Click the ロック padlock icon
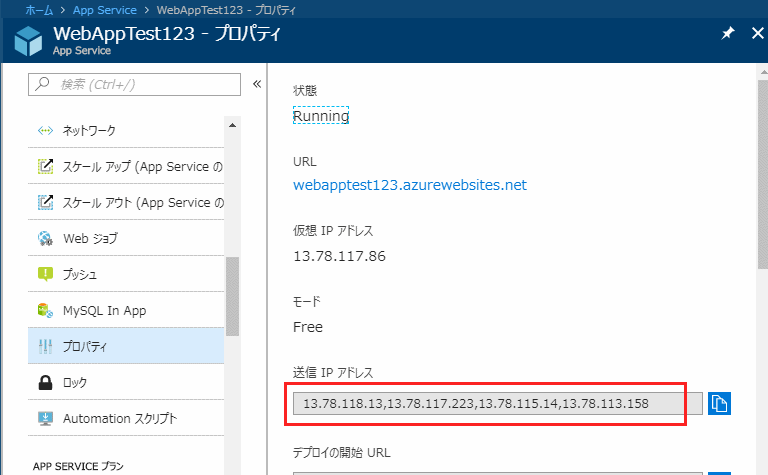 pyautogui.click(x=45, y=382)
